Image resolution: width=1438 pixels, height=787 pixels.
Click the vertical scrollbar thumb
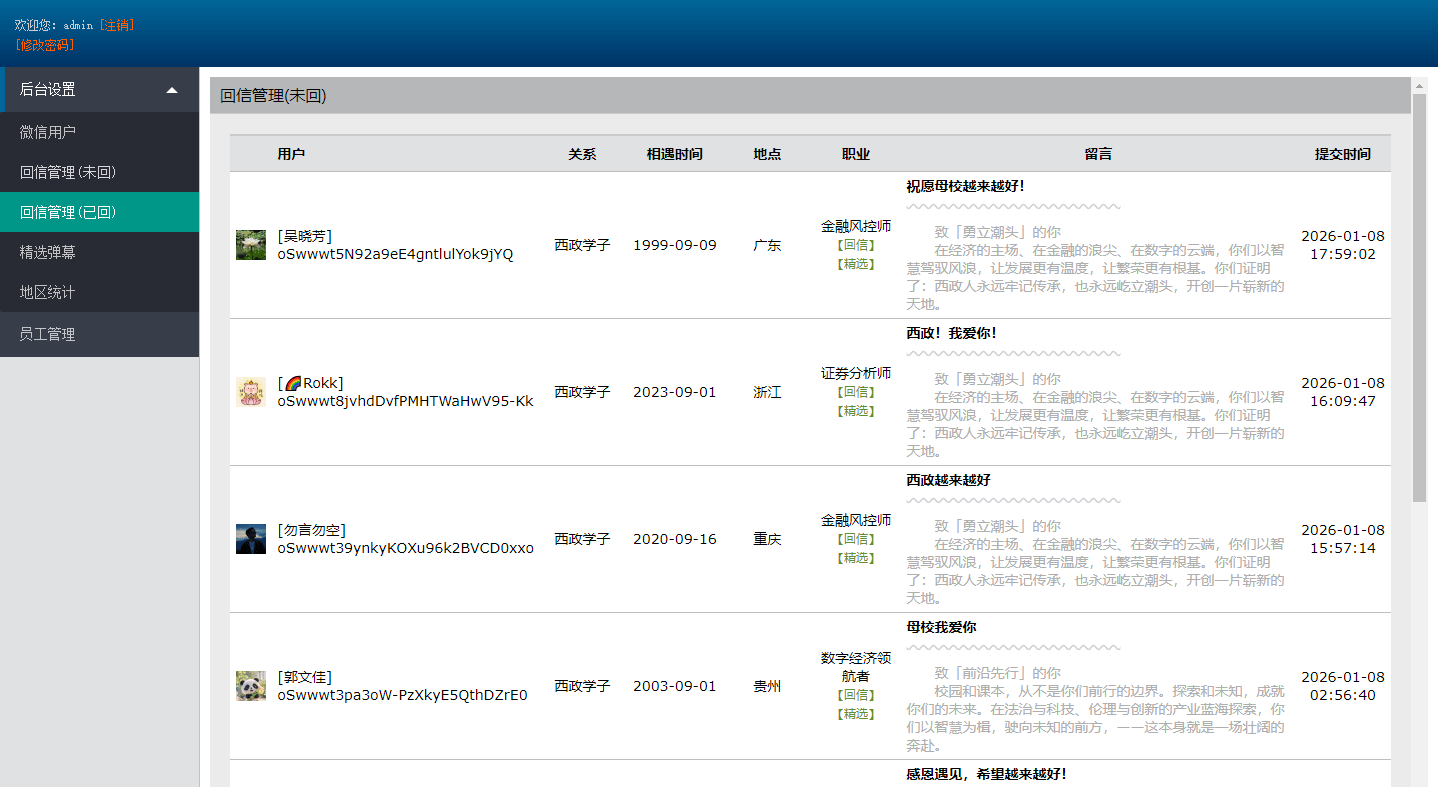coord(1419,300)
